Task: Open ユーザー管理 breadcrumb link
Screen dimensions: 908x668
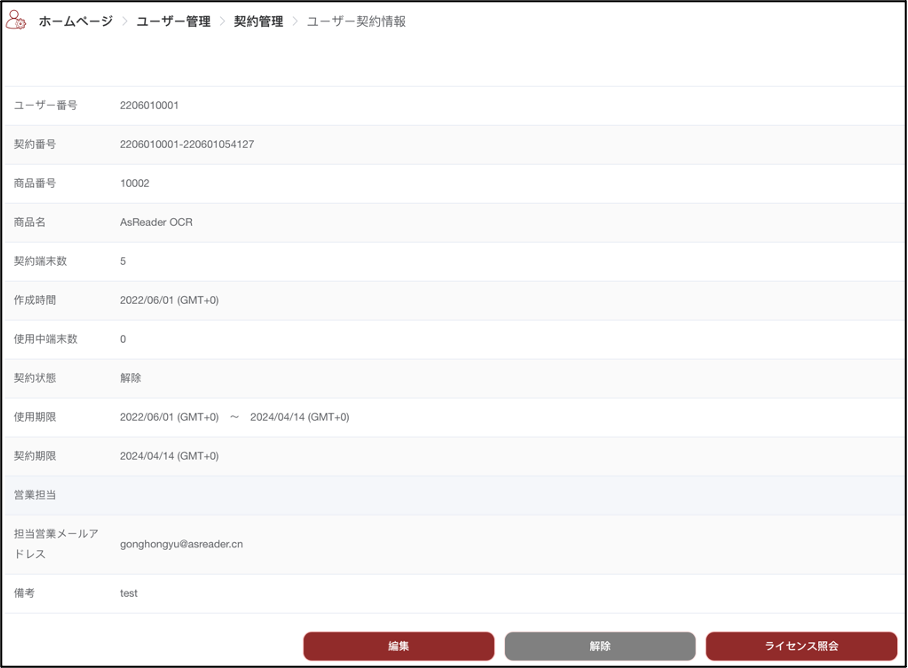Action: coord(173,21)
